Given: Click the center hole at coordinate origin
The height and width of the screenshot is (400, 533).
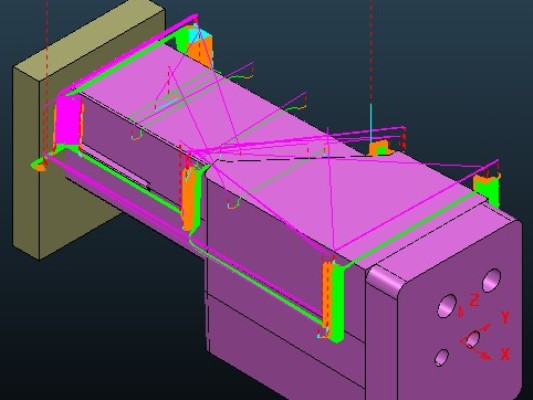Looking at the screenshot, I should pyautogui.click(x=473, y=338).
